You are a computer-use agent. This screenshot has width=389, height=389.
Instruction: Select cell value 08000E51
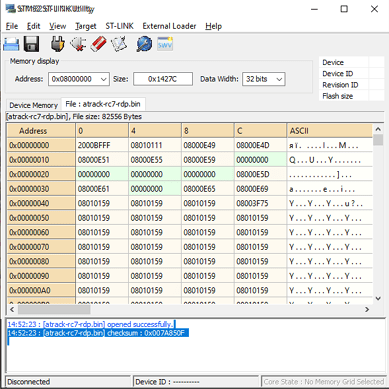(102, 160)
